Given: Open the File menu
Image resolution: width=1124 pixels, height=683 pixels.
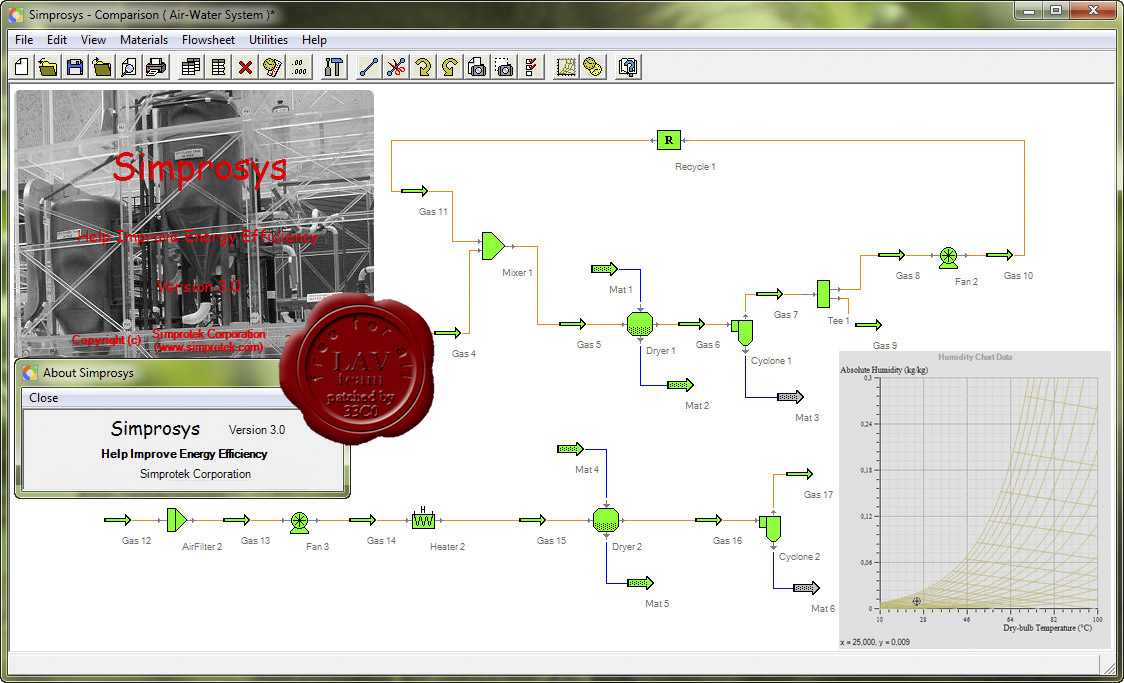Looking at the screenshot, I should coord(24,40).
